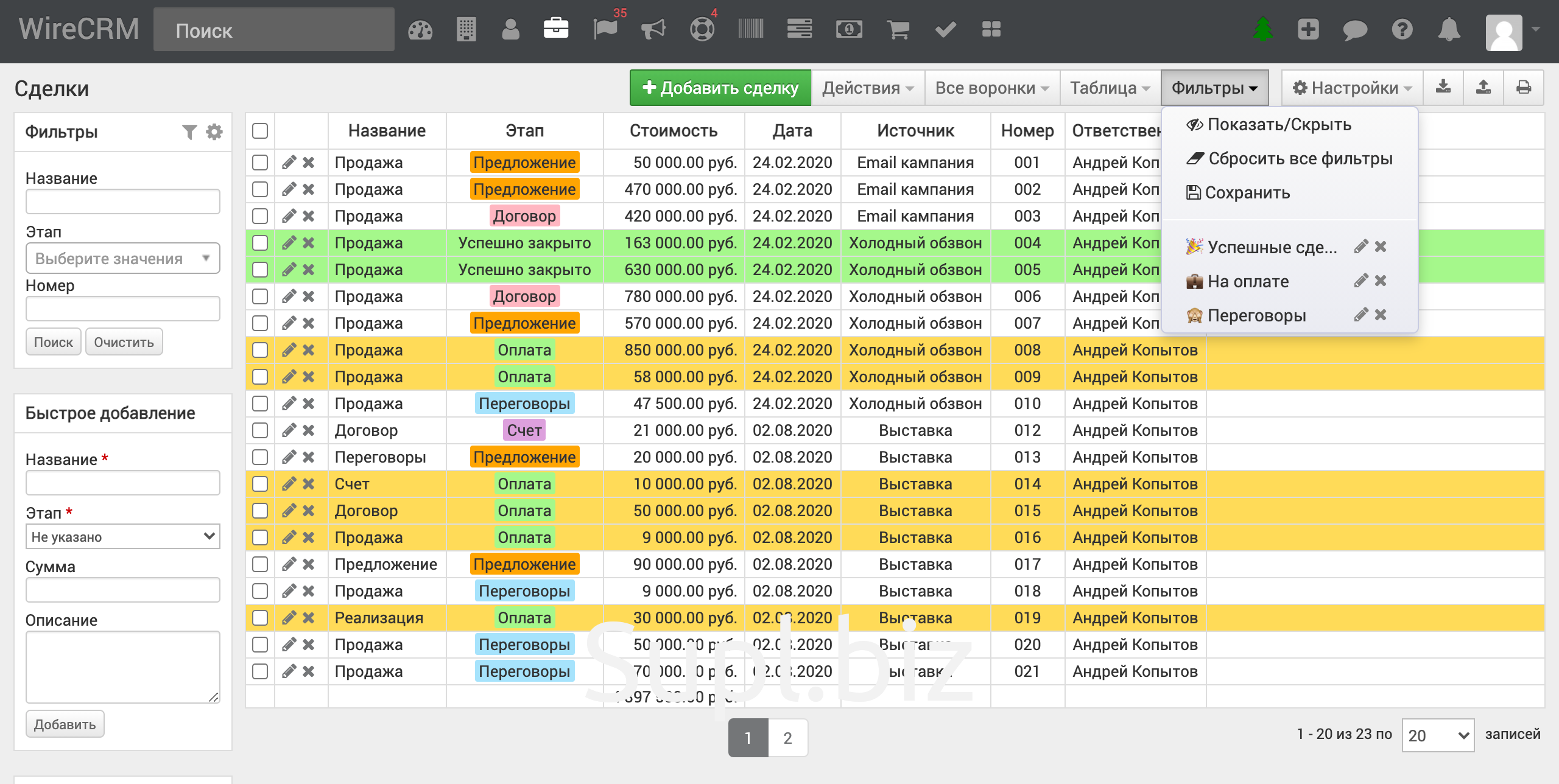Select the checkbox for deal 012

pos(260,430)
